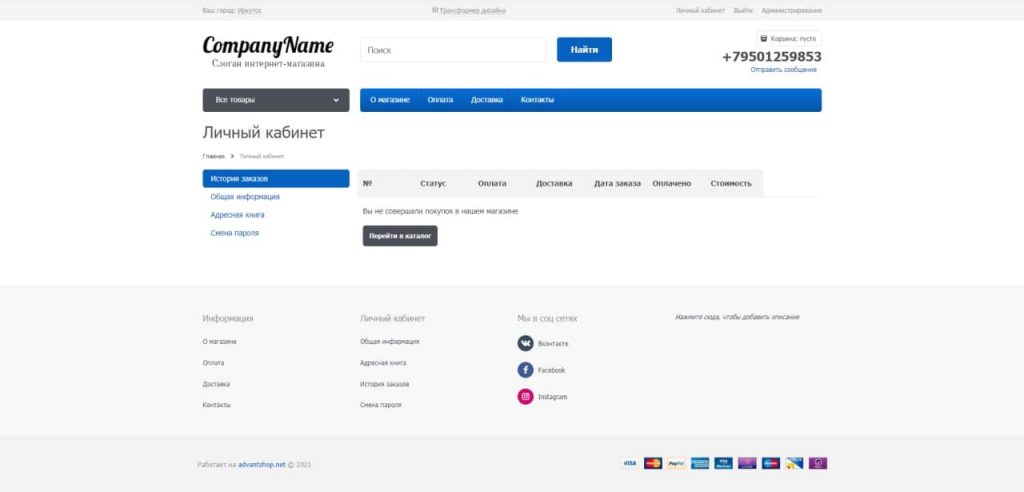Click the Поиск search input field
The height and width of the screenshot is (492, 1024).
click(453, 50)
